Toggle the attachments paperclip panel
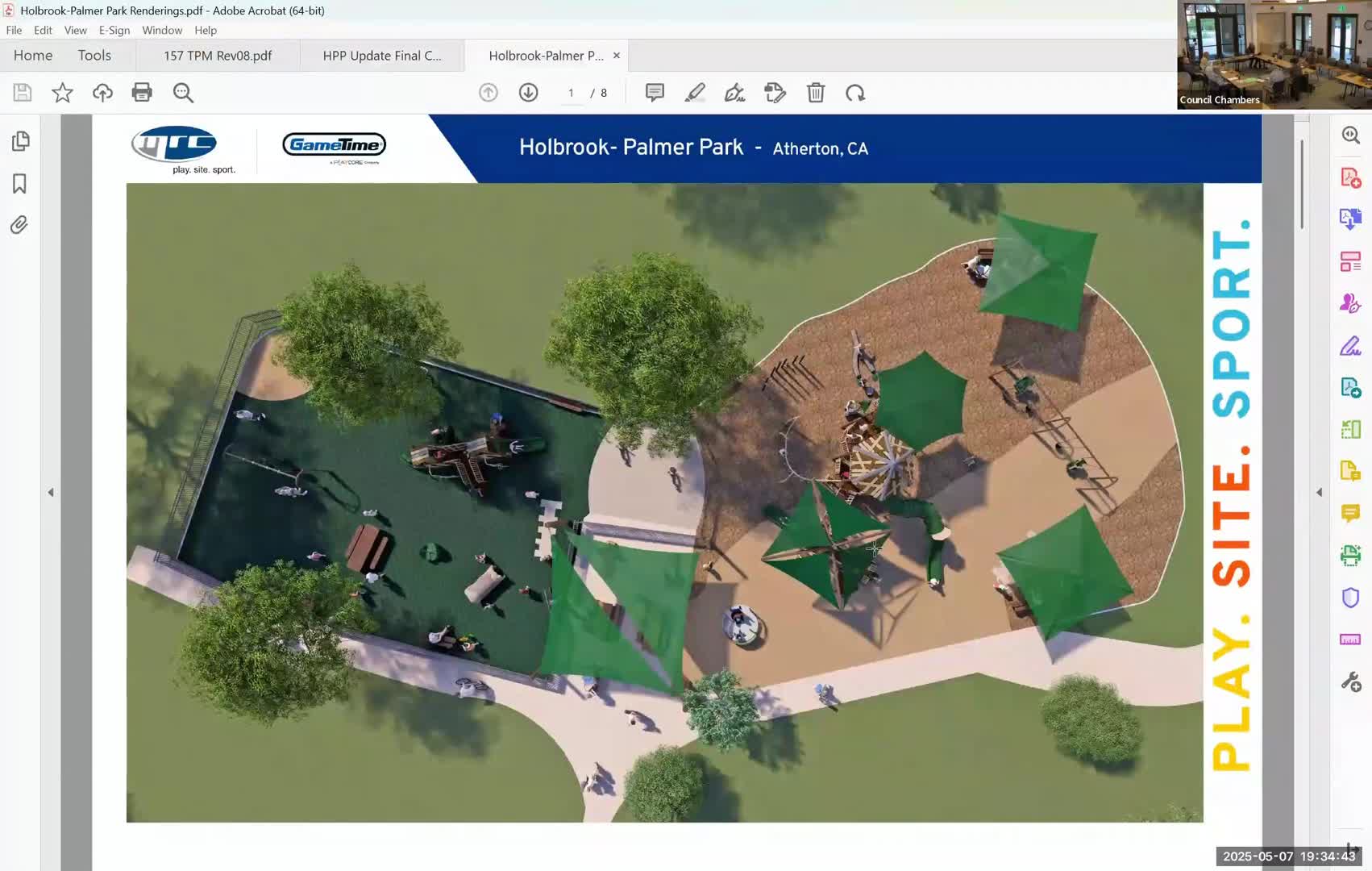This screenshot has width=1372, height=871. tap(20, 225)
